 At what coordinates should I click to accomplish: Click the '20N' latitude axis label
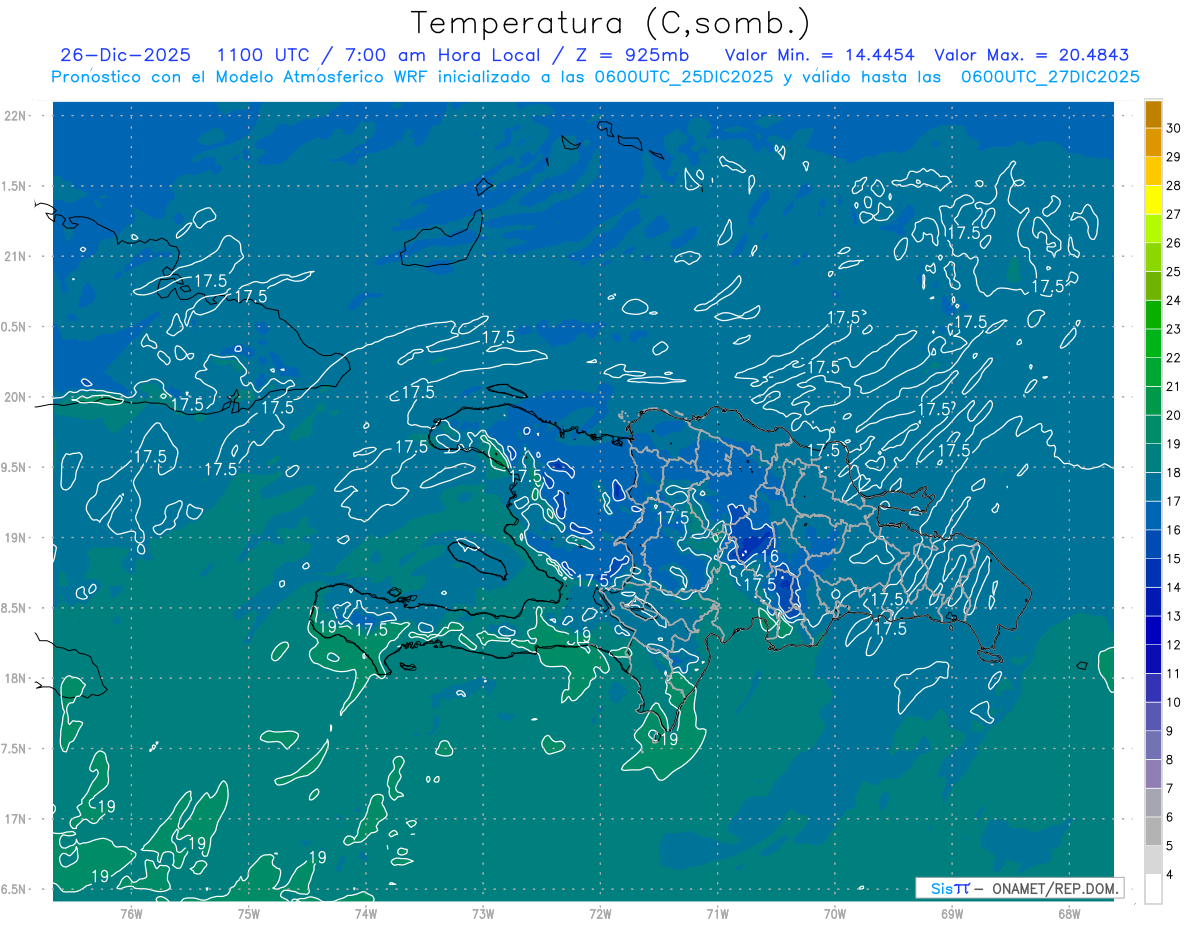pos(14,397)
